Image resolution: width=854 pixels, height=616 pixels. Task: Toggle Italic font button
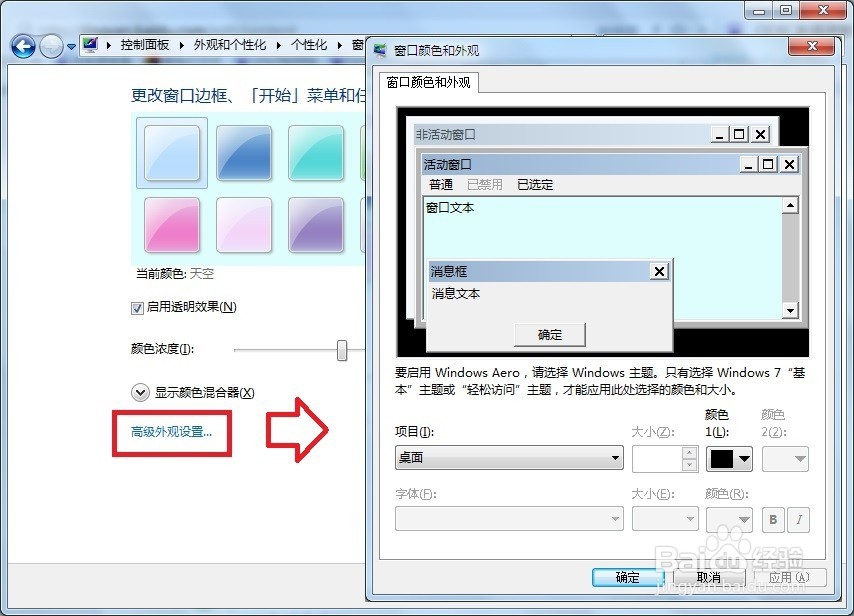pos(799,520)
